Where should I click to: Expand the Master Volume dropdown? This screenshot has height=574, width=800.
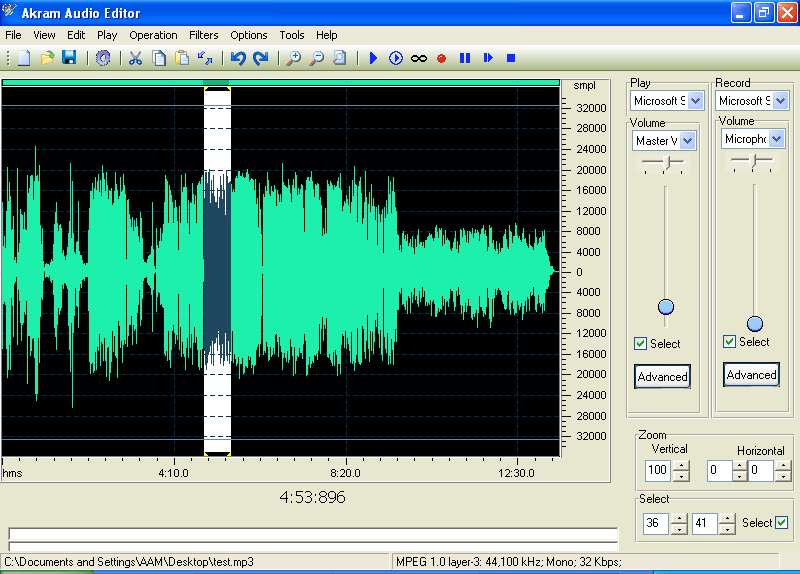tap(687, 141)
